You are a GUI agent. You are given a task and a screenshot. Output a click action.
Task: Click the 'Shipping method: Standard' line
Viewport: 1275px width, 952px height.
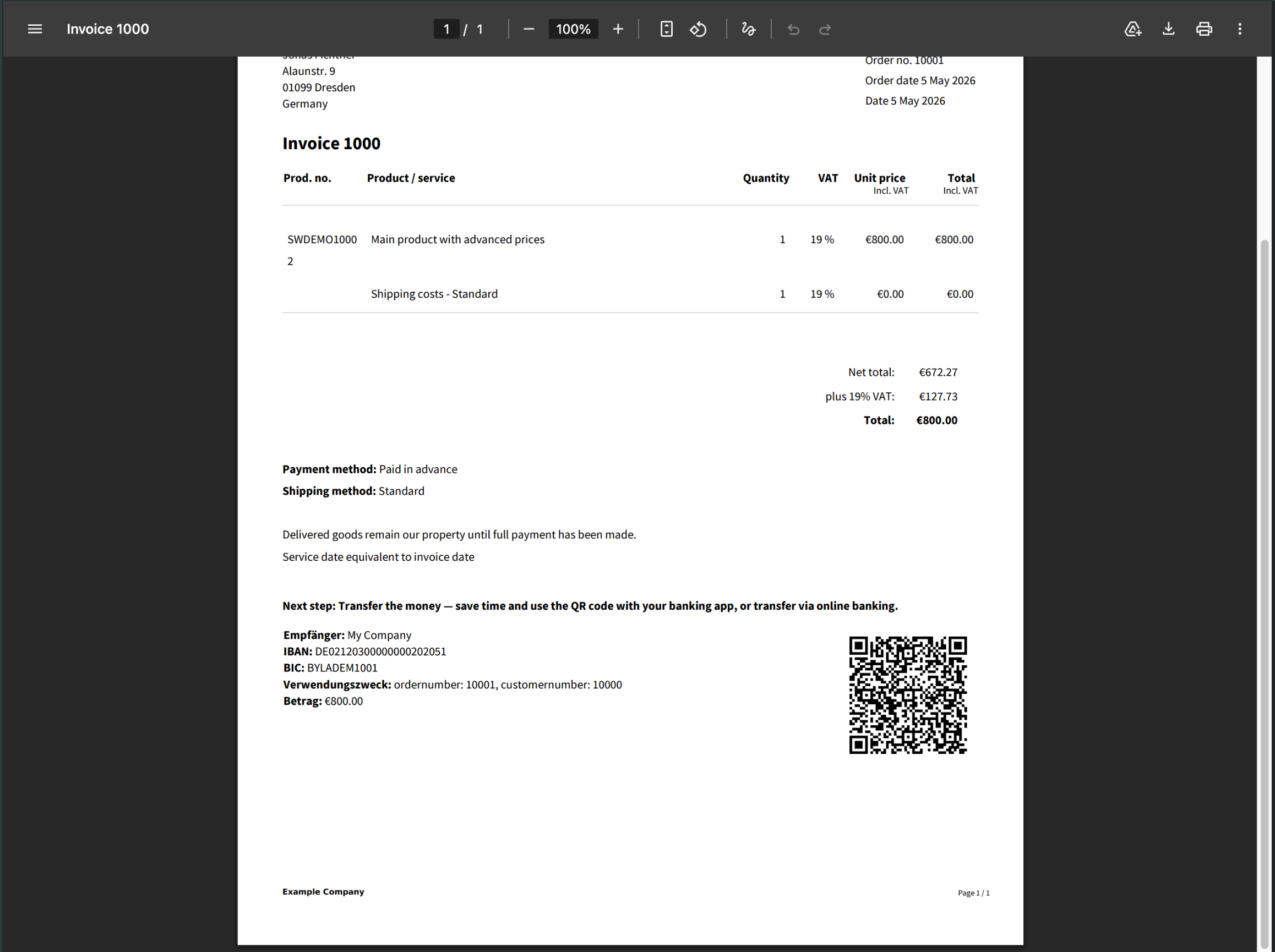coord(353,491)
